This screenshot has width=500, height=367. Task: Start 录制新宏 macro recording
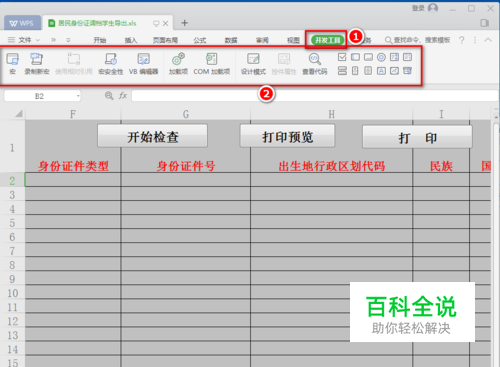(37, 63)
